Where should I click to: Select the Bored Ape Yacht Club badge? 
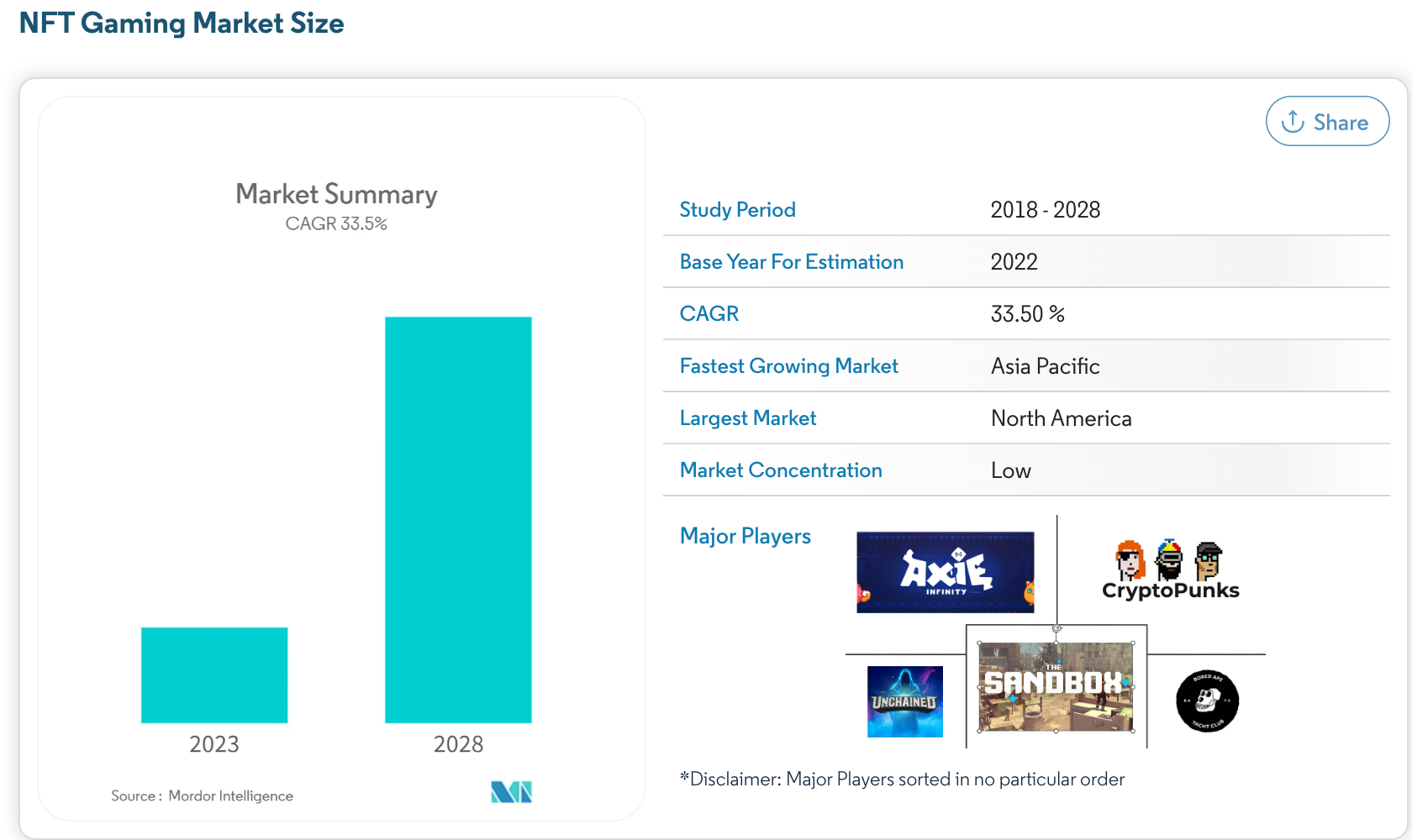click(x=1207, y=701)
